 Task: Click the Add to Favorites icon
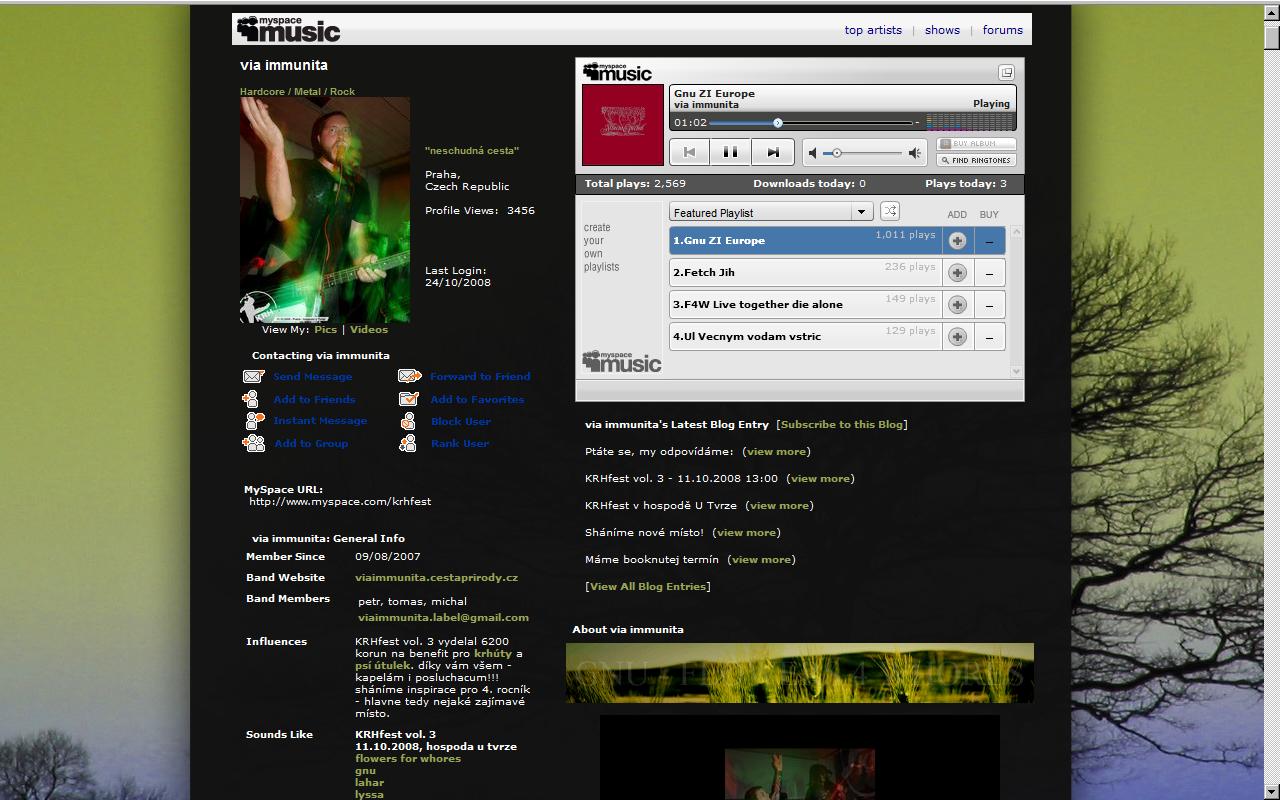(x=408, y=399)
